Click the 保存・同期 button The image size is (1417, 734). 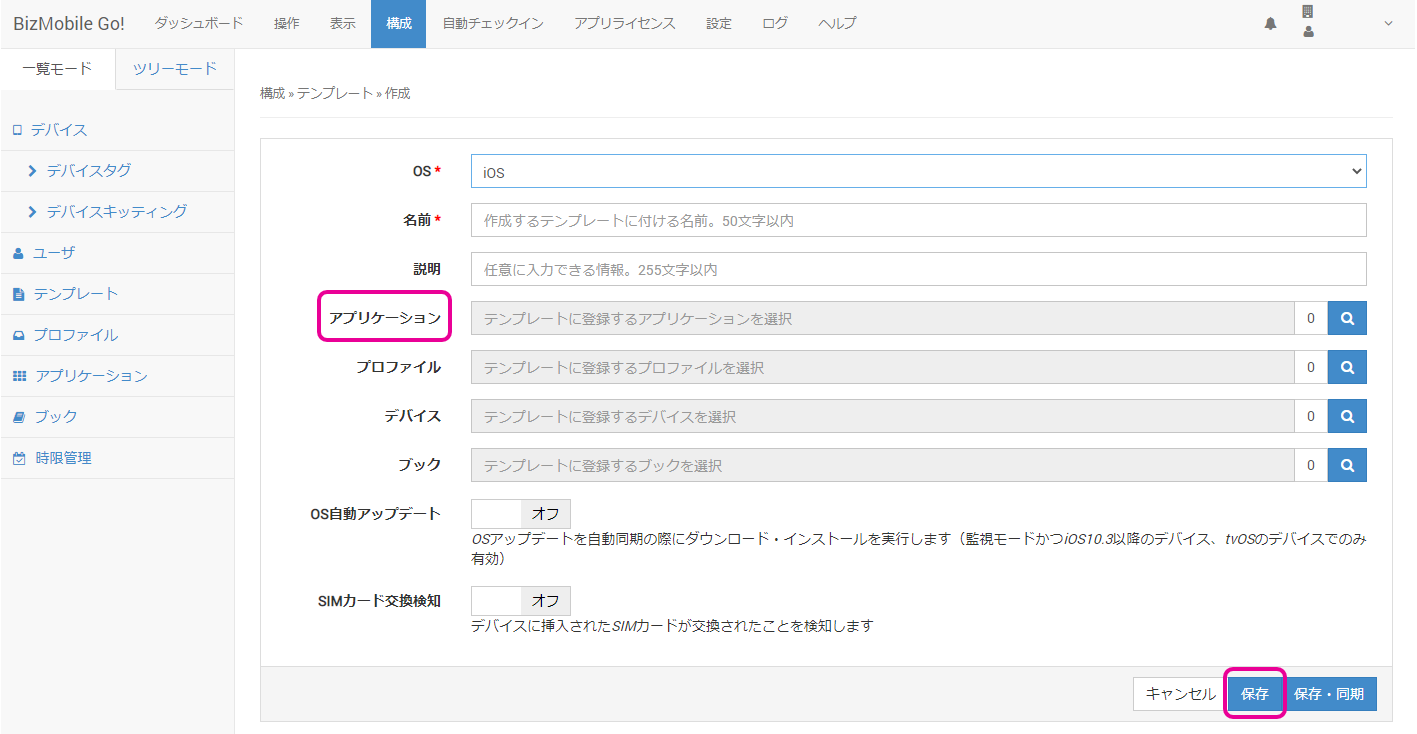coord(1328,694)
